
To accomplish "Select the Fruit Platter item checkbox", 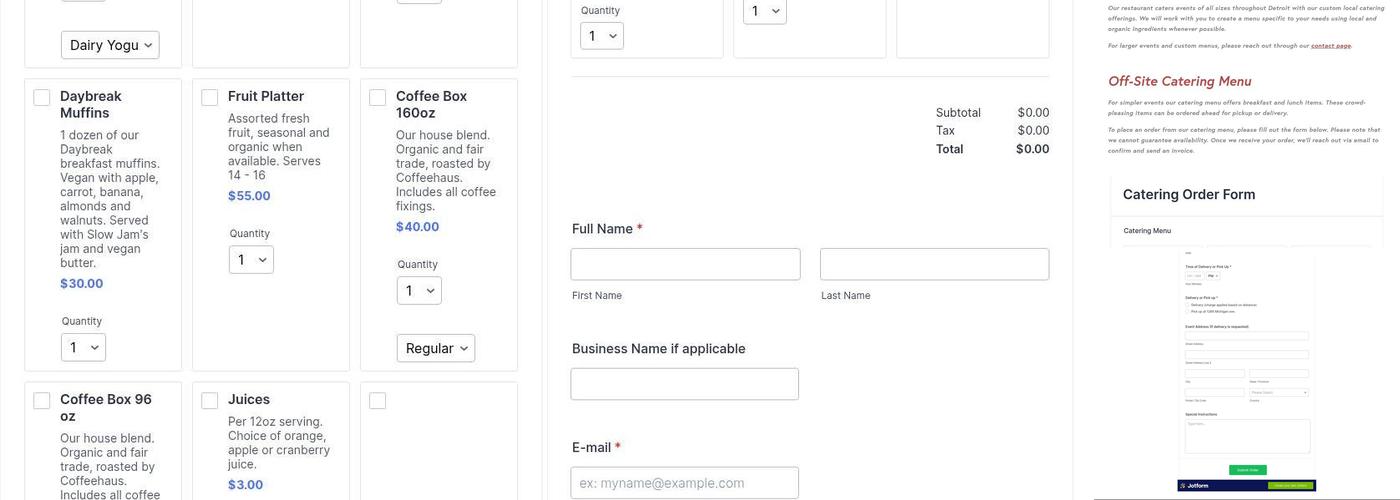I will click(210, 98).
